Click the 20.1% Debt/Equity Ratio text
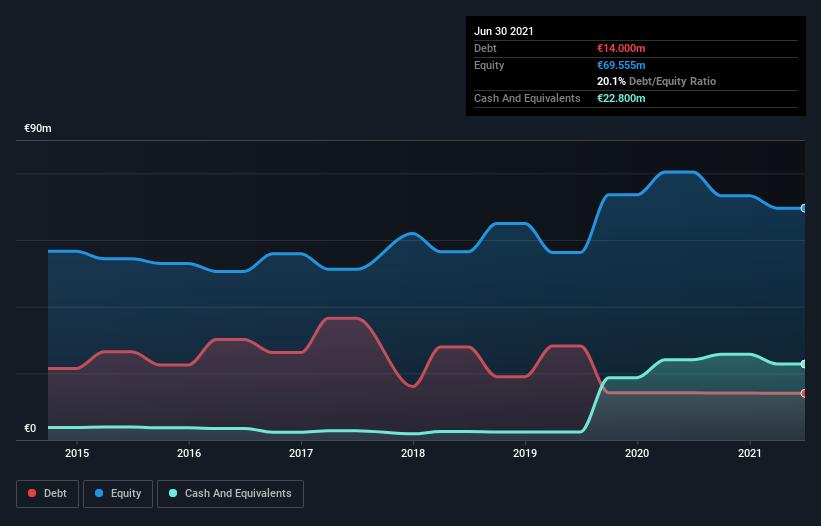The image size is (821, 526). [657, 81]
